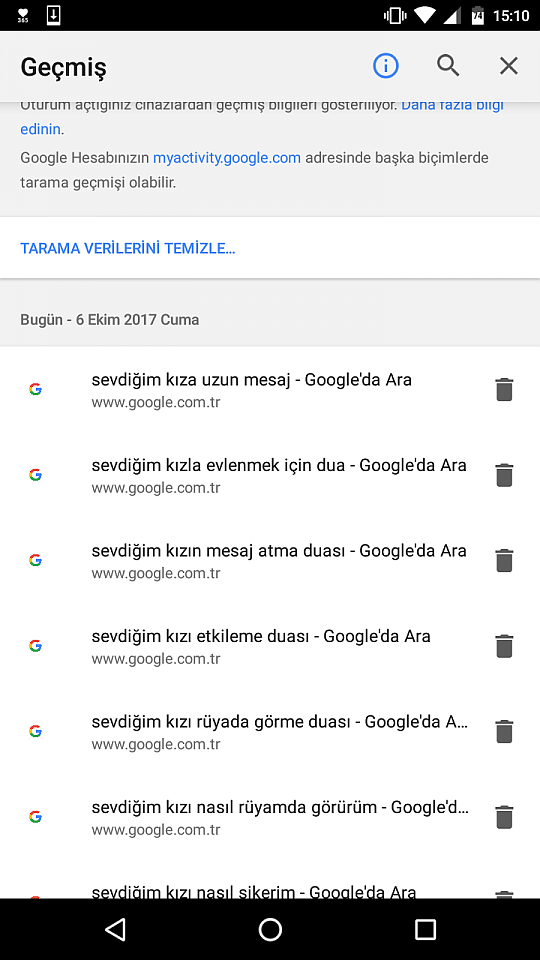Tap the Android back navigation button

[x=115, y=929]
